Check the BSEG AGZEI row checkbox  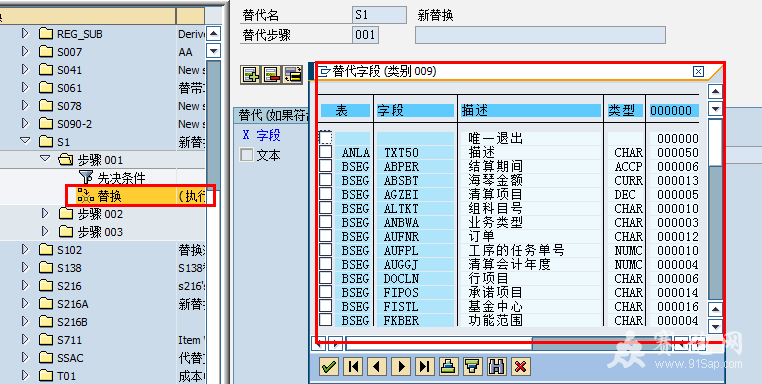[x=326, y=194]
